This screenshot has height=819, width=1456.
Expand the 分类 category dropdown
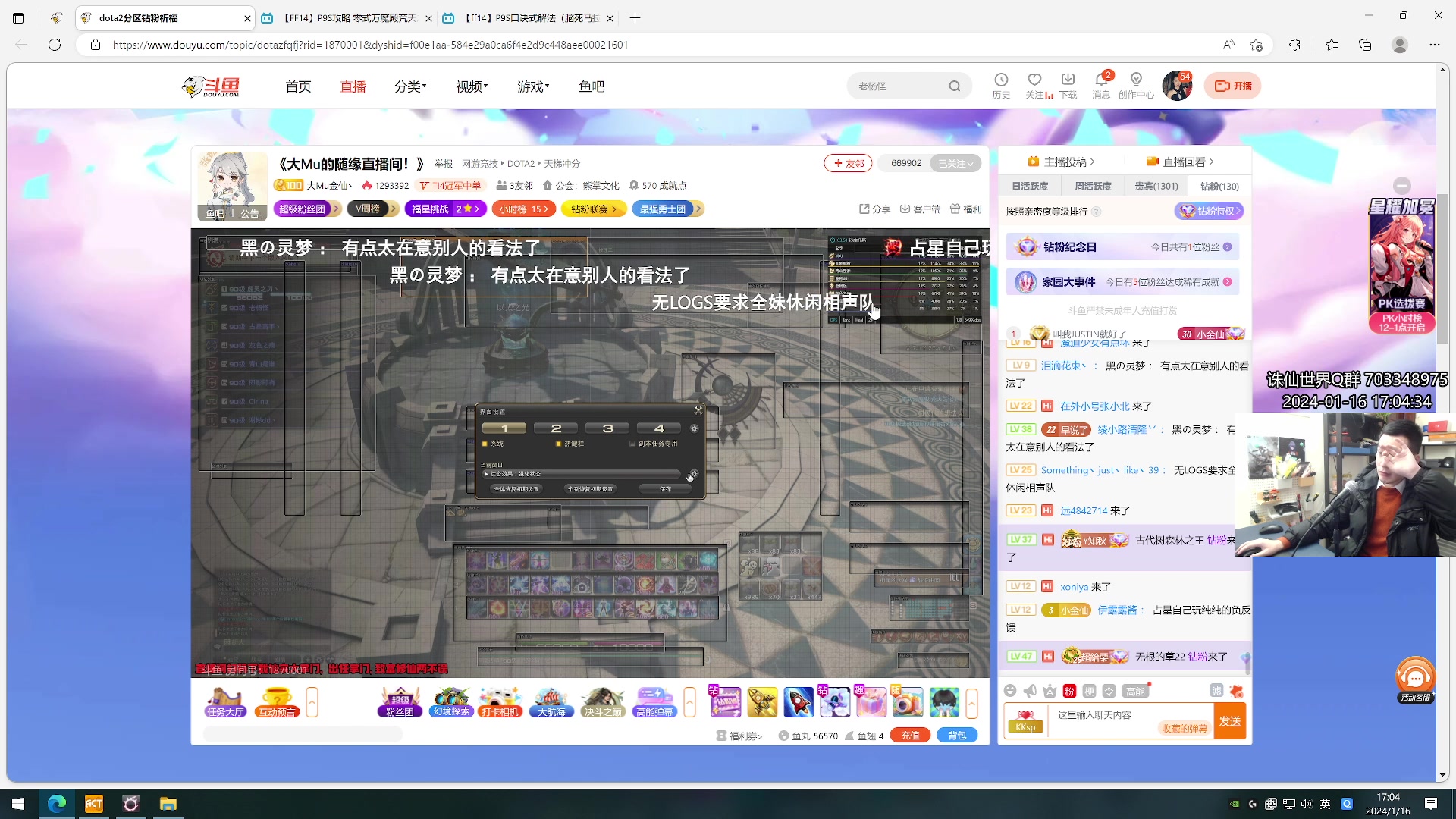click(410, 86)
